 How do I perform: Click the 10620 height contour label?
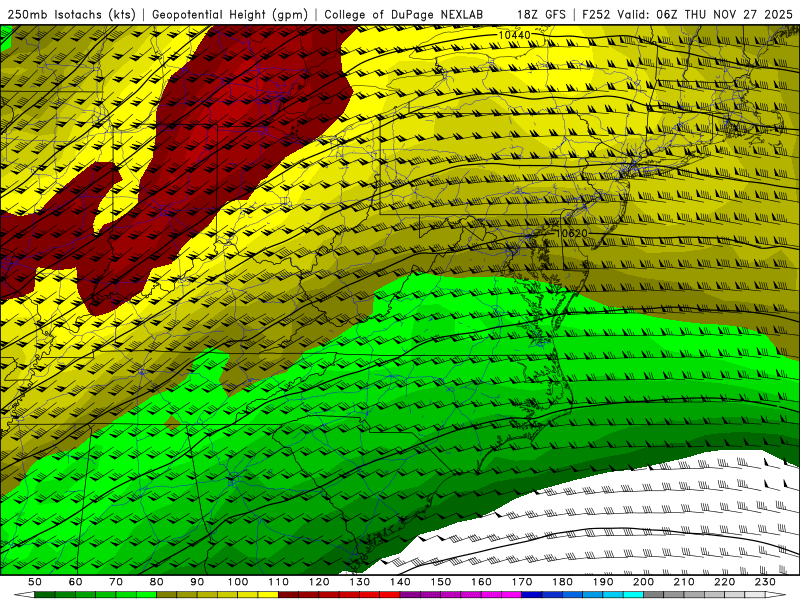571,233
